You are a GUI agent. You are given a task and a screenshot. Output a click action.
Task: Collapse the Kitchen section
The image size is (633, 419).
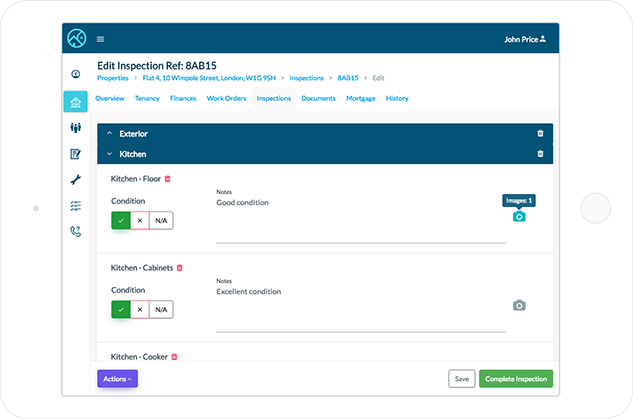coord(109,154)
